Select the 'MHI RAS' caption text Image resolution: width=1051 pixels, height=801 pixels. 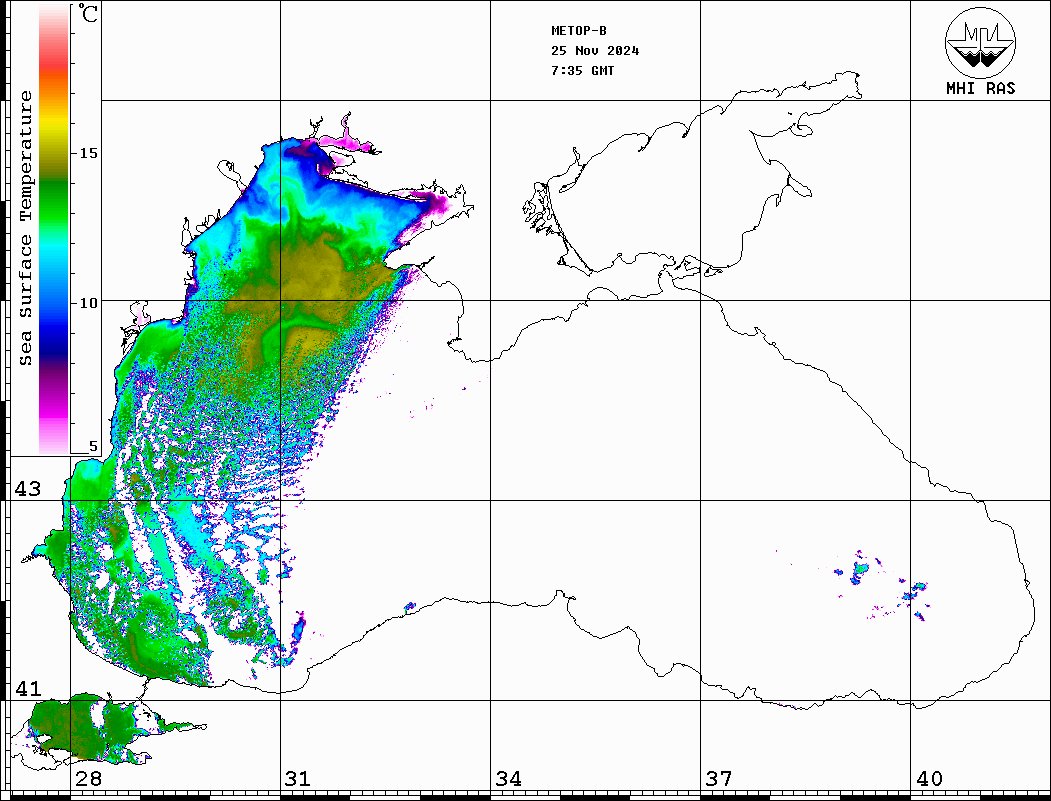(x=980, y=88)
